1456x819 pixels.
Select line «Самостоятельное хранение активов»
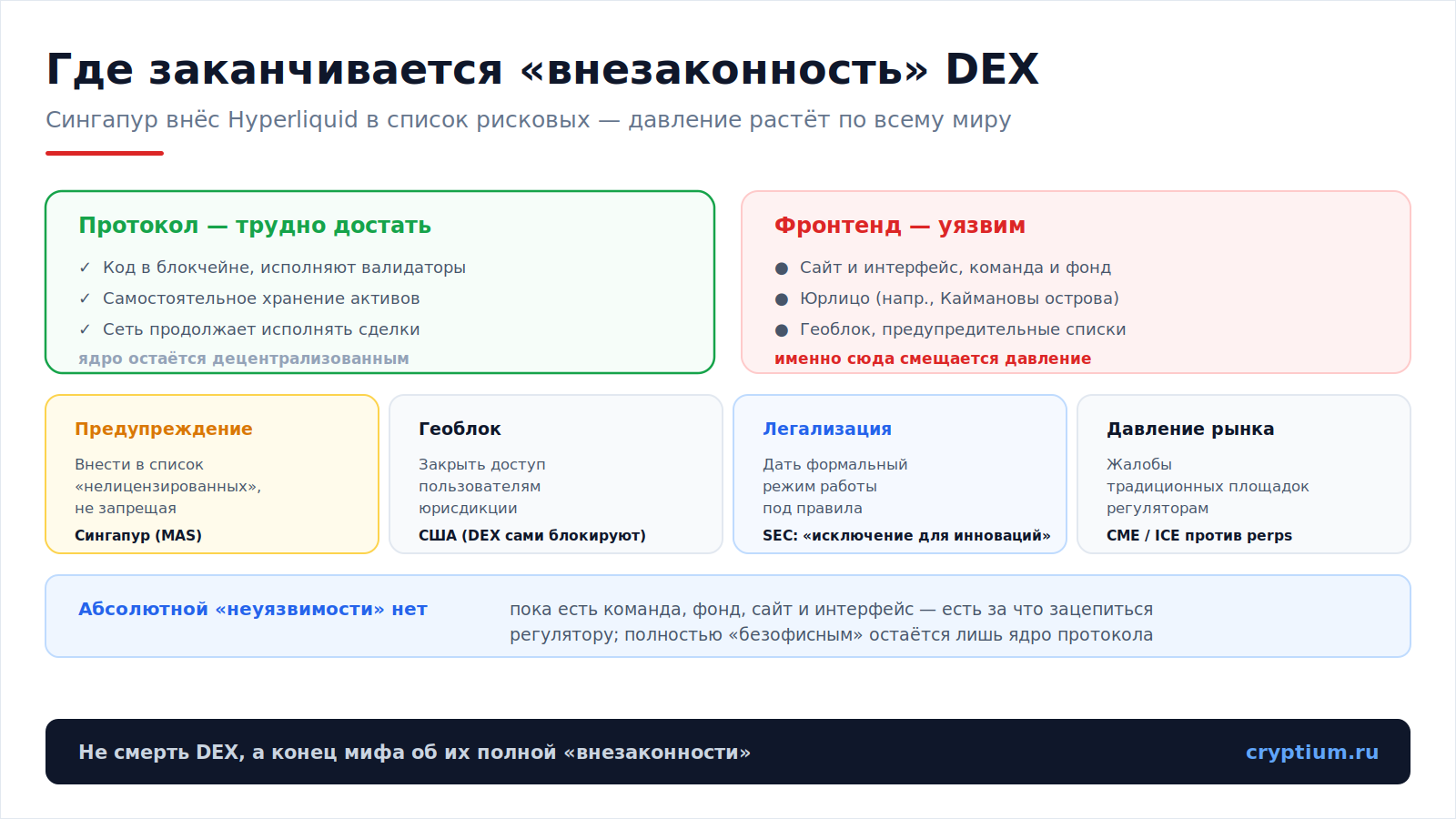[x=261, y=298]
